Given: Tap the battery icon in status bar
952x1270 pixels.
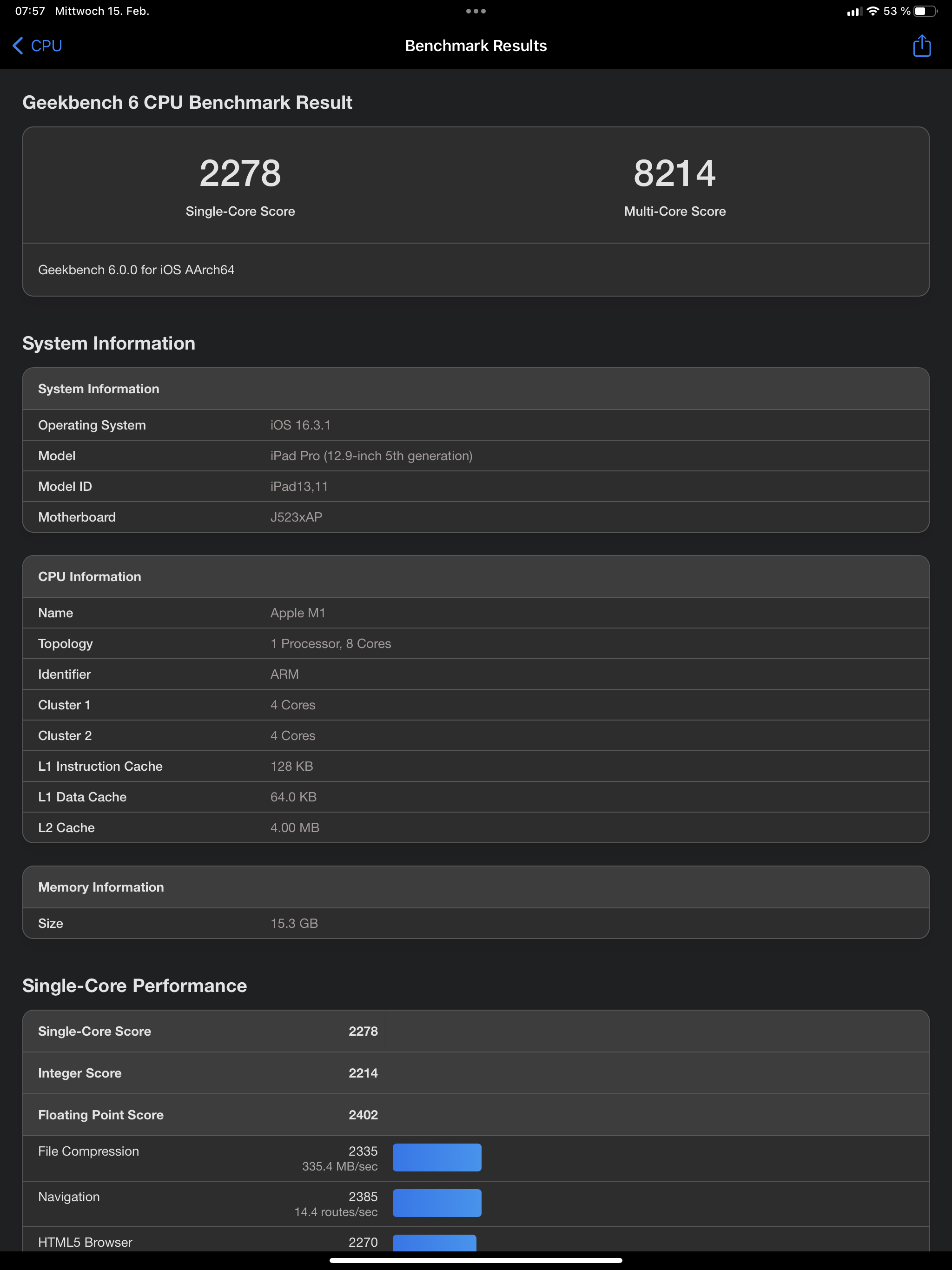Looking at the screenshot, I should (925, 11).
